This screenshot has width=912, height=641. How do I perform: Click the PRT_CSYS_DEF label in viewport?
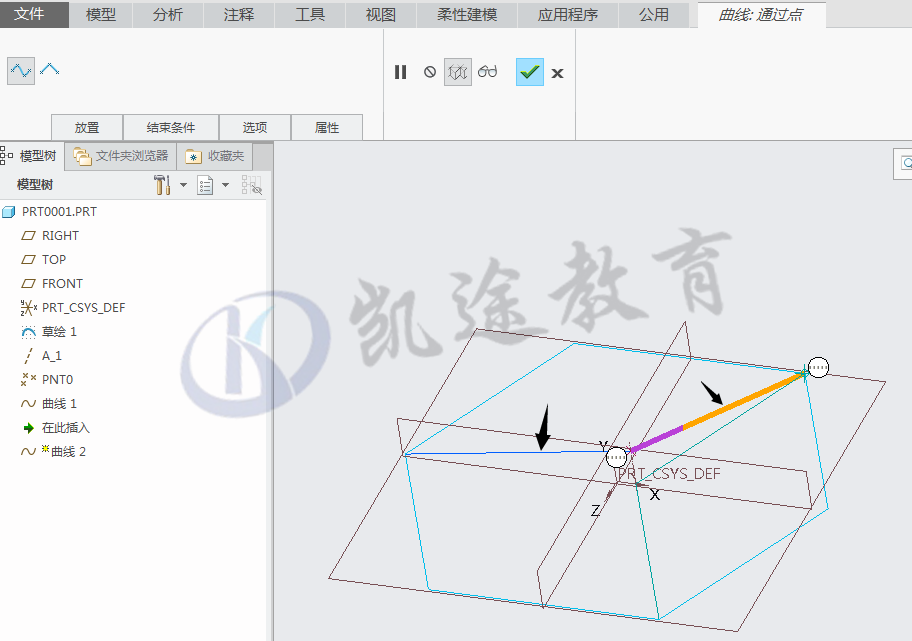coord(669,474)
